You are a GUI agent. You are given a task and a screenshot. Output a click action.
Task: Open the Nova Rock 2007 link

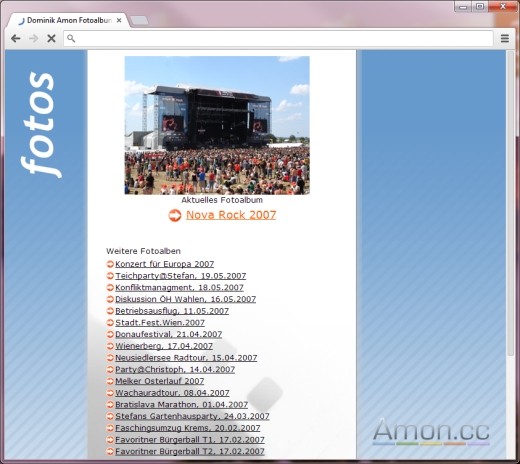coord(231,215)
